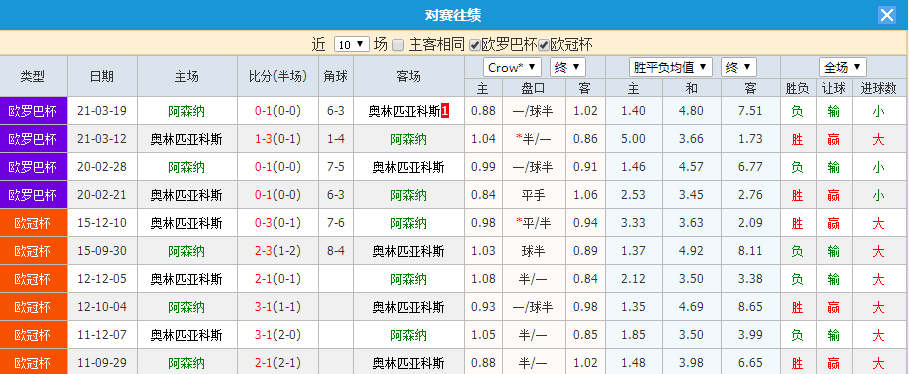Select the 欧冠杯 tag on the 12-12-05 row

[33, 279]
